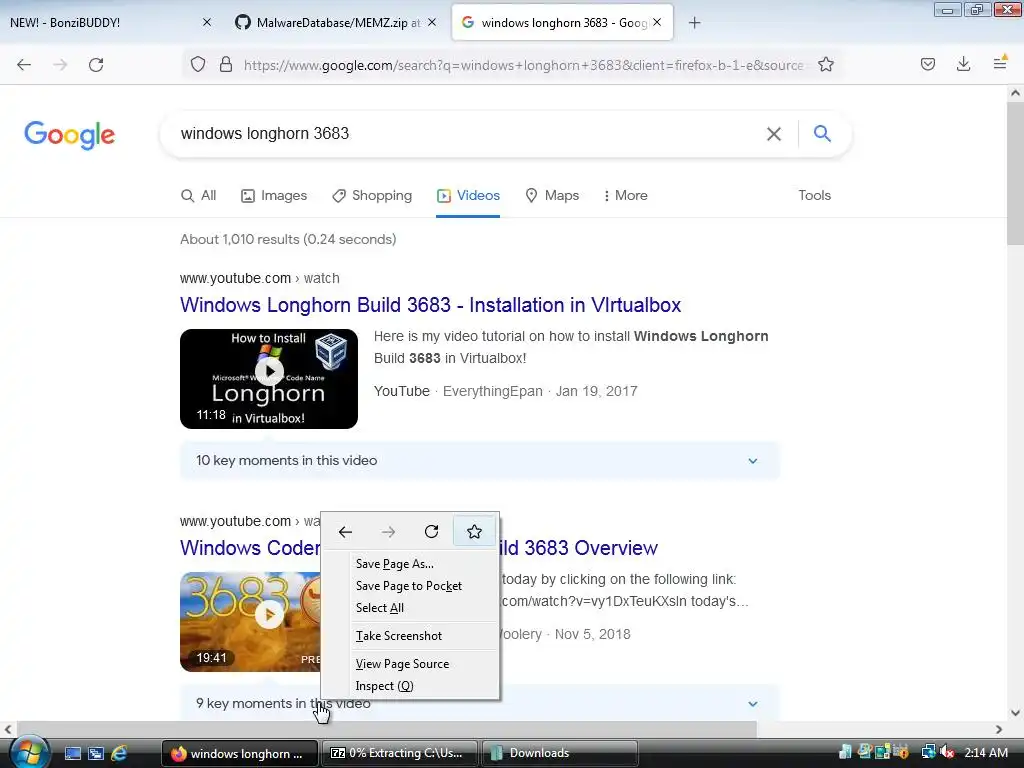Close the windows longhorn 3683 tab

tap(657, 22)
